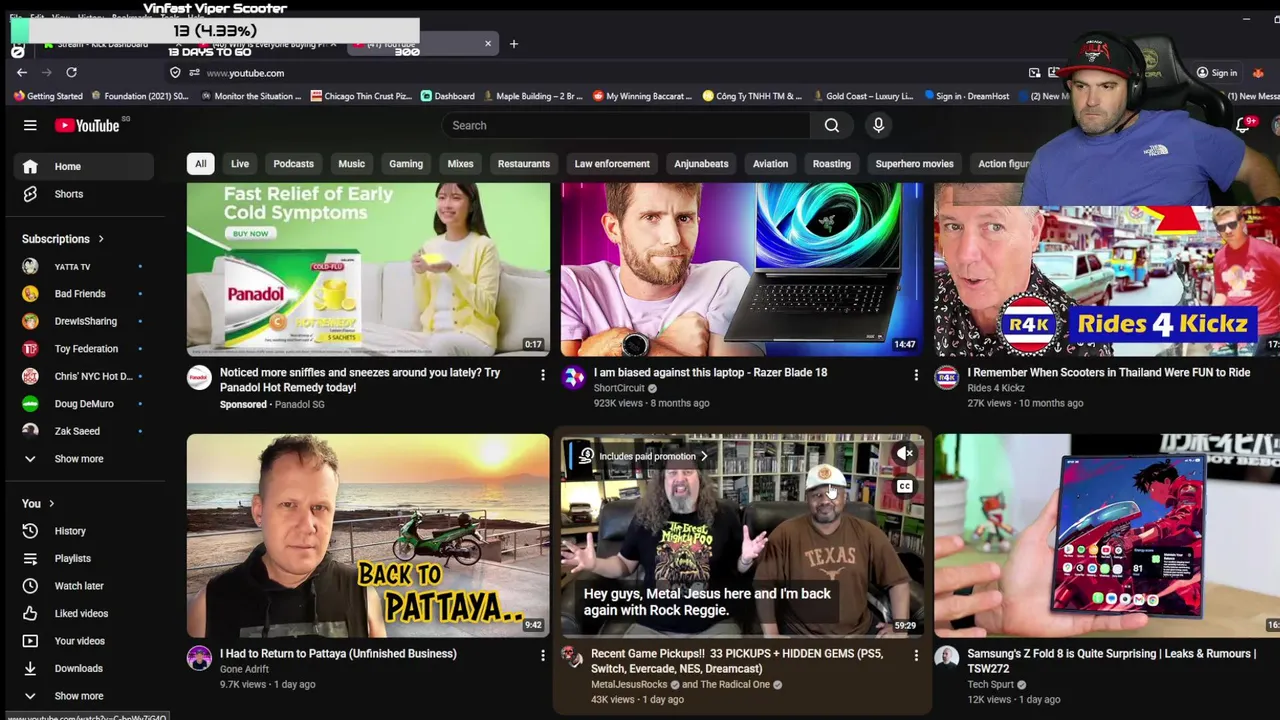Open Liked videos in the sidebar
Viewport: 1280px width, 720px height.
[x=84, y=613]
